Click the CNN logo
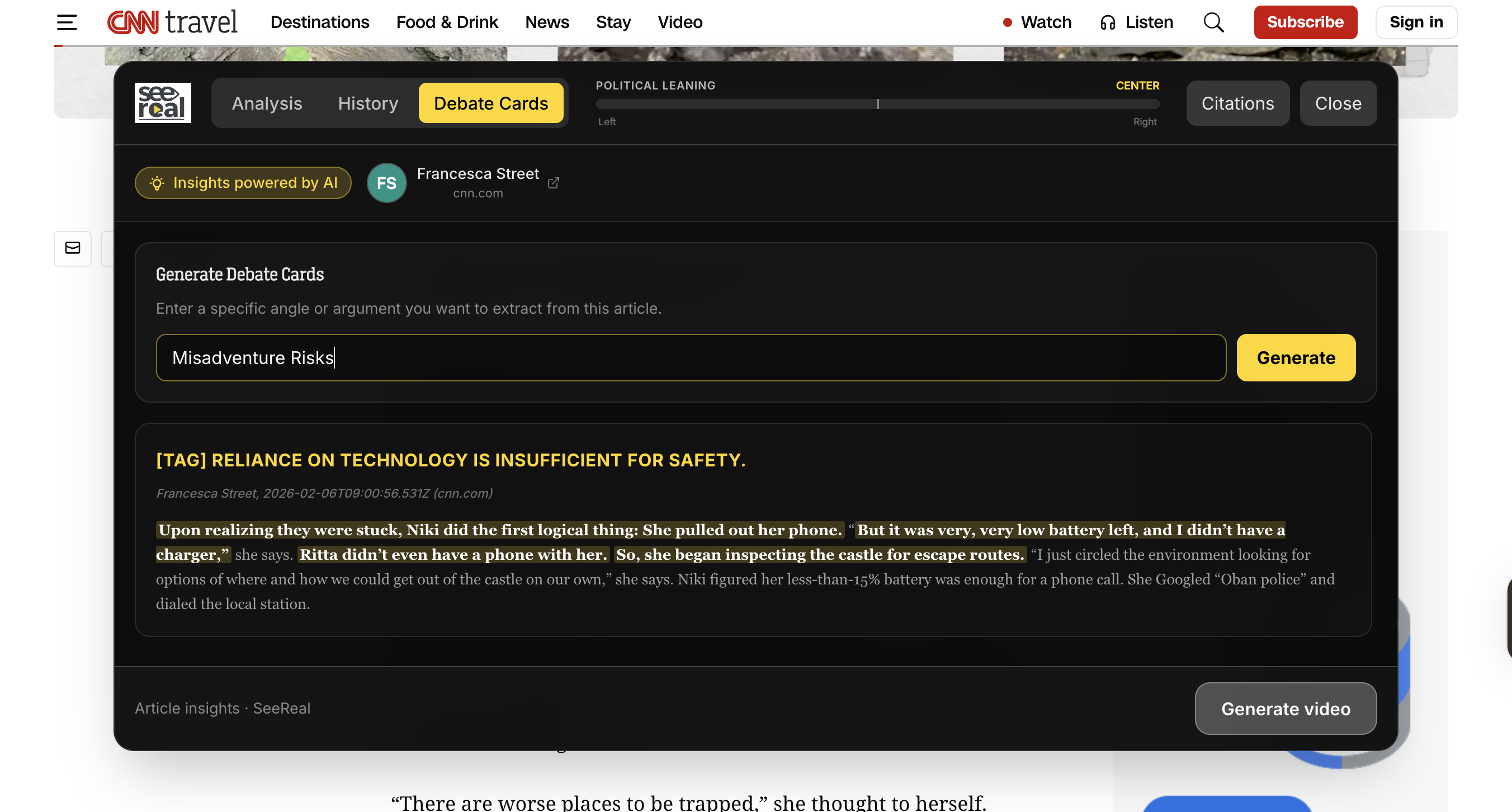1512x812 pixels. pyautogui.click(x=133, y=22)
